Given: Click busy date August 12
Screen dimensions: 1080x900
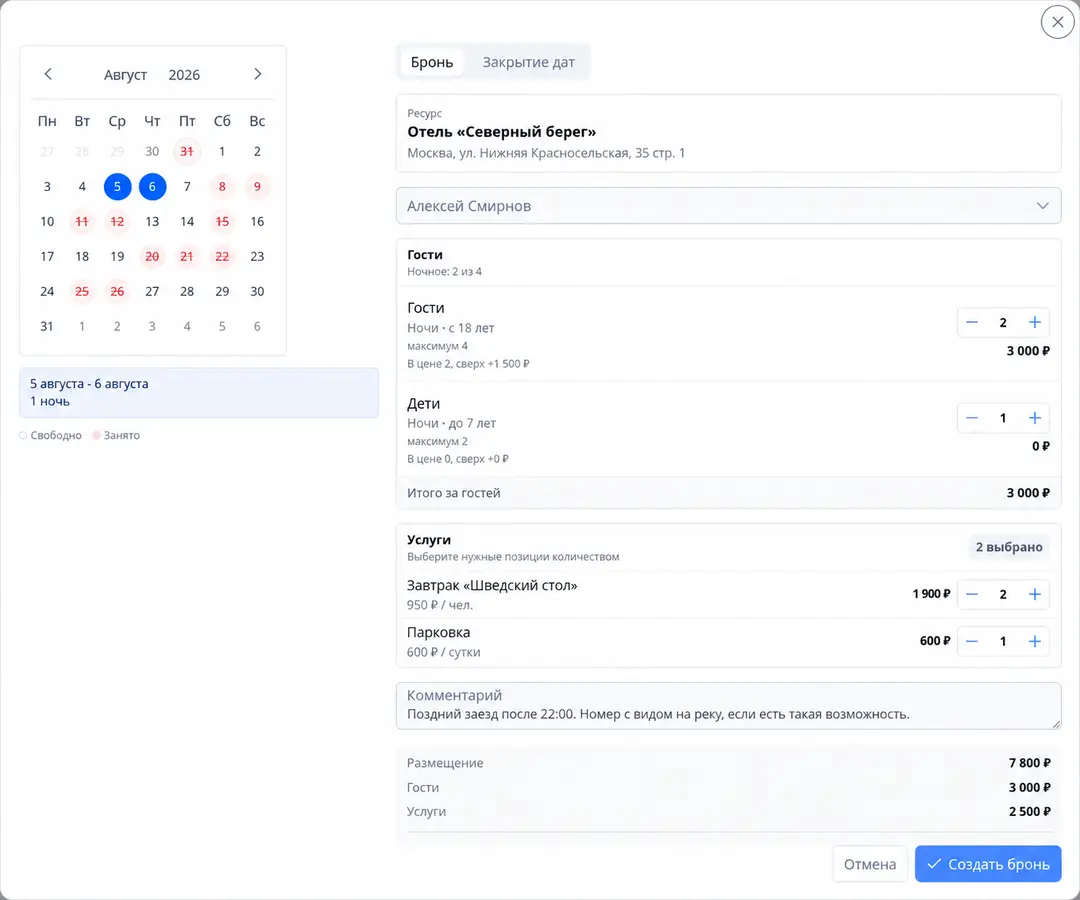Looking at the screenshot, I should pyautogui.click(x=117, y=222).
